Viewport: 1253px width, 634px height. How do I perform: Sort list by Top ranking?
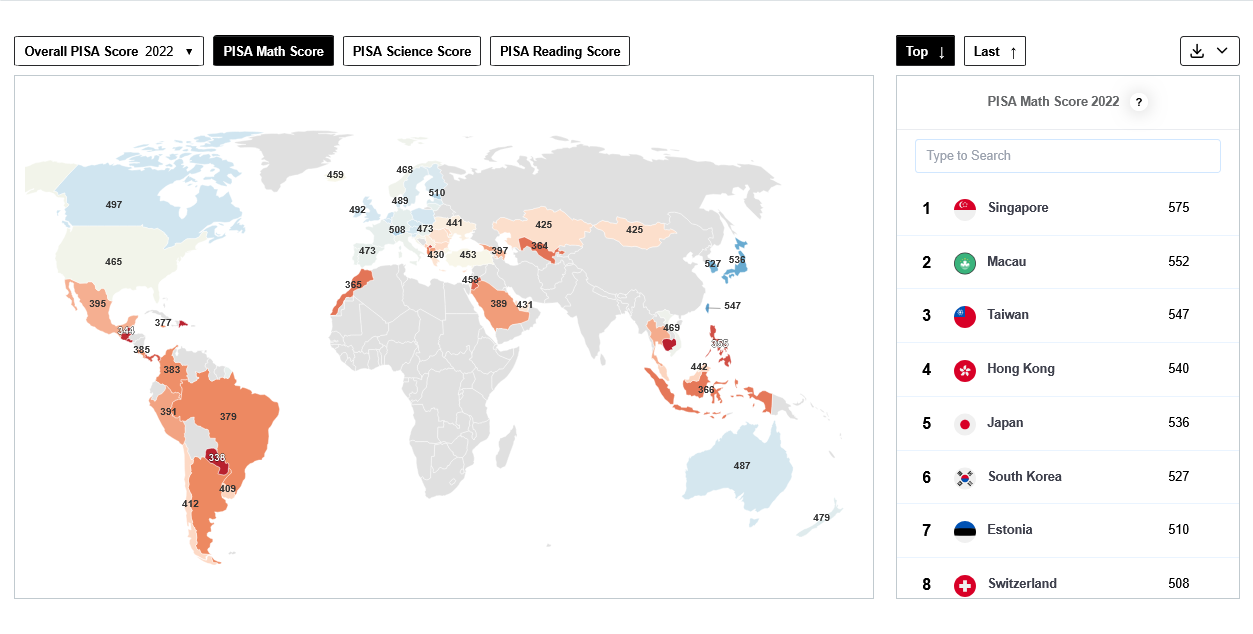(x=925, y=51)
